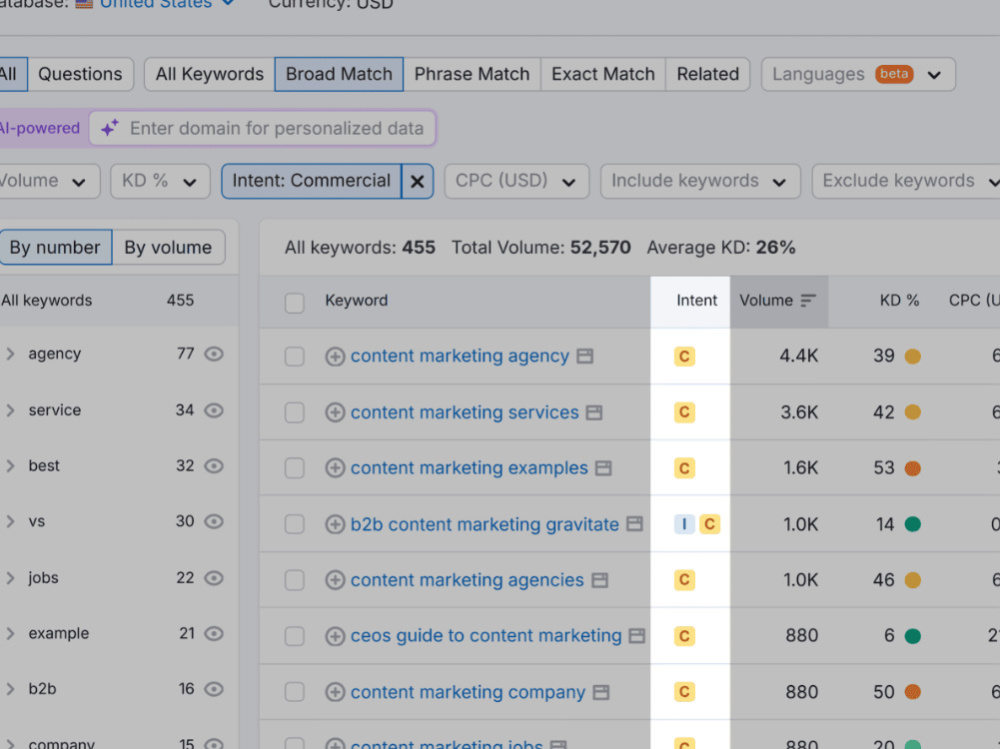Switch to the Questions tab
Viewport: 1000px width, 749px height.
pyautogui.click(x=80, y=74)
